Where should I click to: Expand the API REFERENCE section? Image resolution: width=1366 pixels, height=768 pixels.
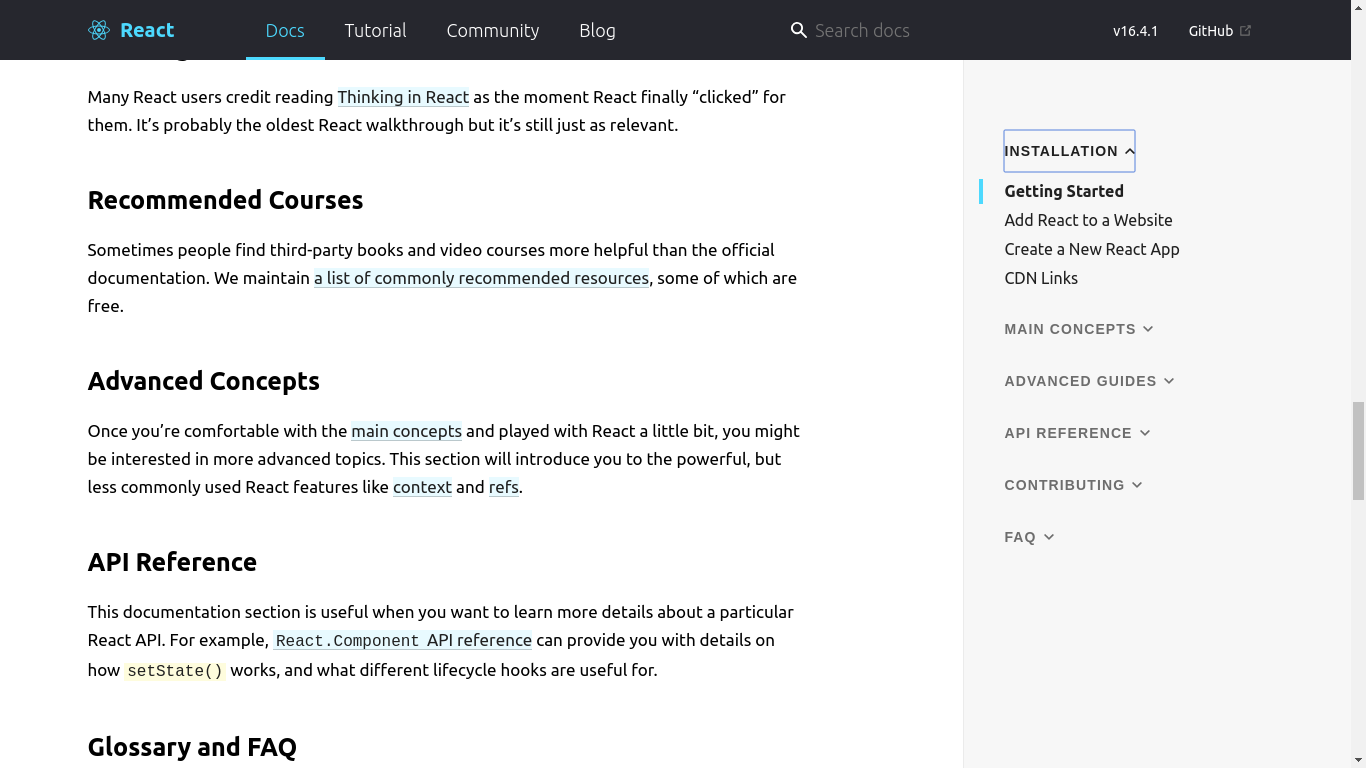pyautogui.click(x=1077, y=433)
